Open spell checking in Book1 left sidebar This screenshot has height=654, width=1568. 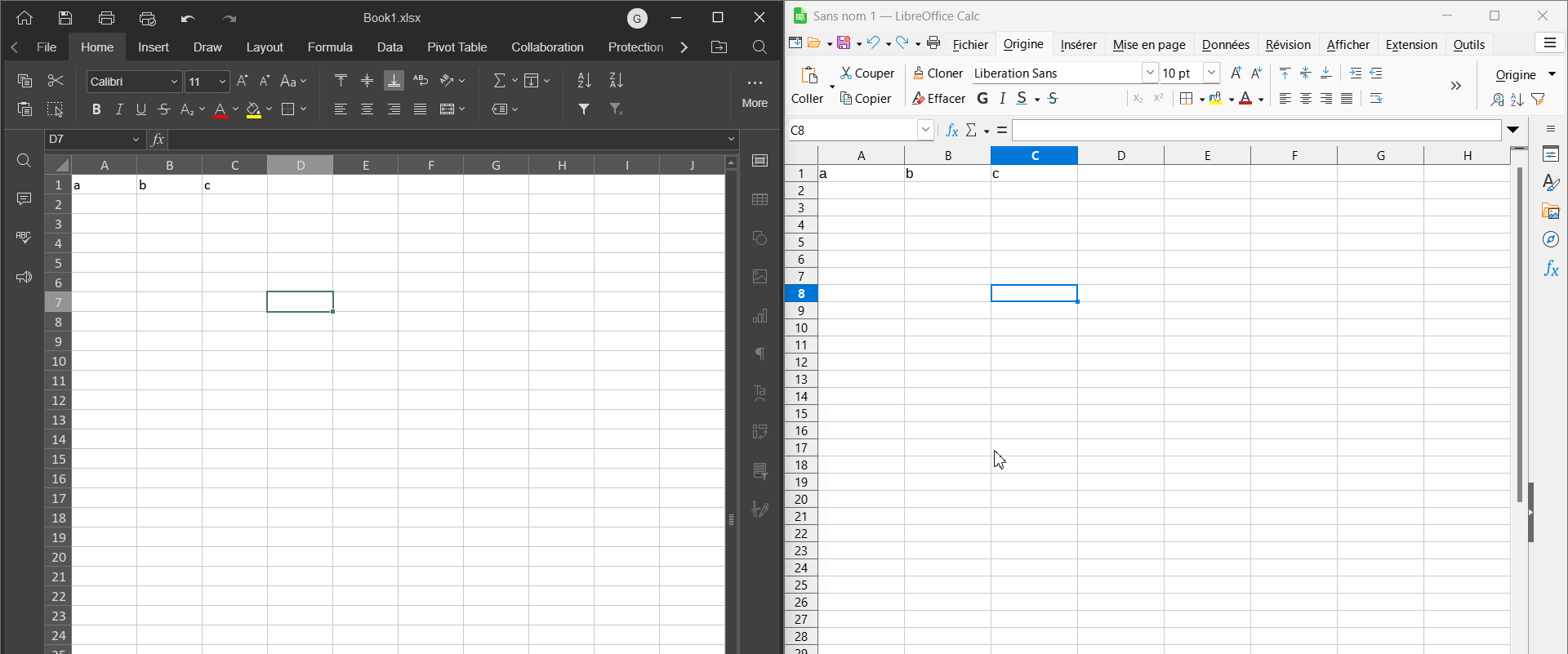[24, 238]
